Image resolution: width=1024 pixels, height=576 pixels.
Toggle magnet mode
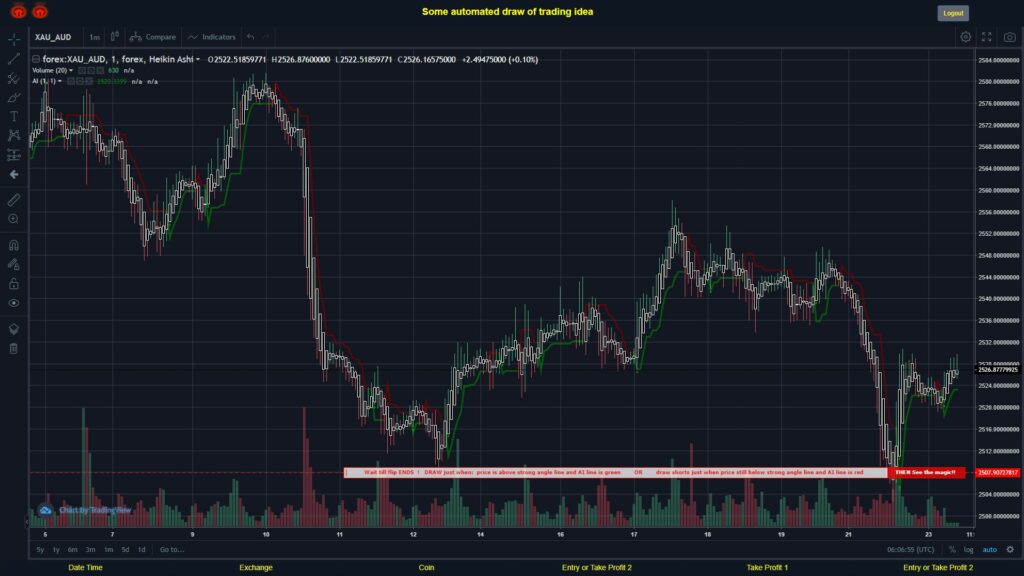click(x=14, y=245)
